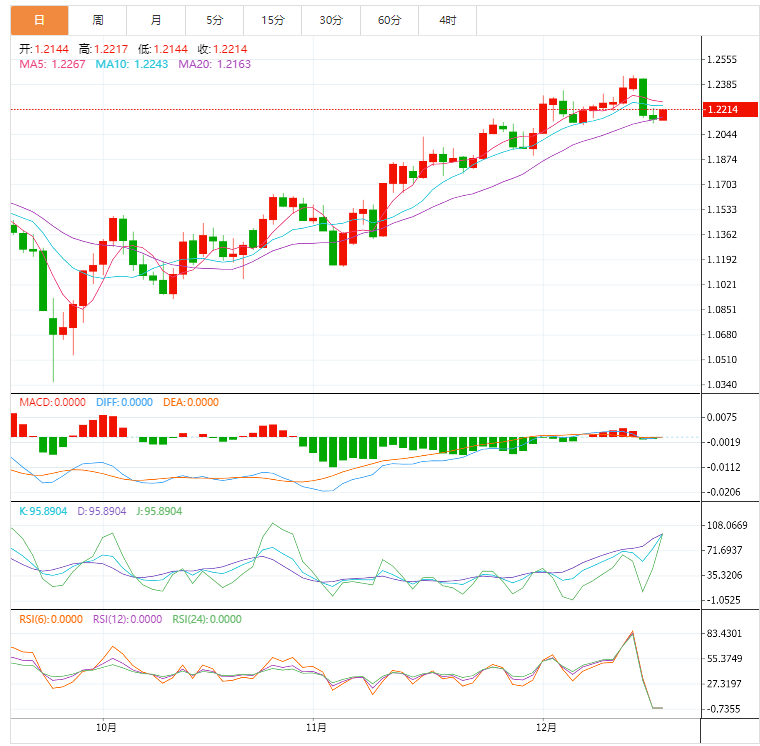Click the MA10 moving average label
The height and width of the screenshot is (746, 760).
point(132,64)
